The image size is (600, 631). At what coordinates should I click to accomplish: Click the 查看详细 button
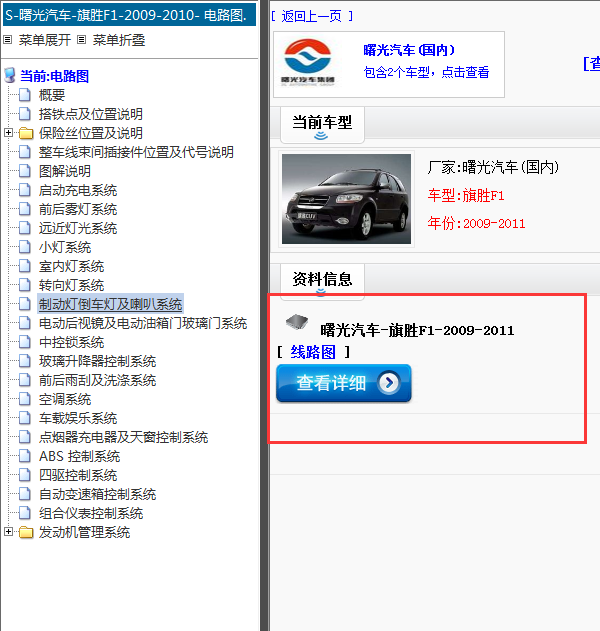pyautogui.click(x=344, y=383)
